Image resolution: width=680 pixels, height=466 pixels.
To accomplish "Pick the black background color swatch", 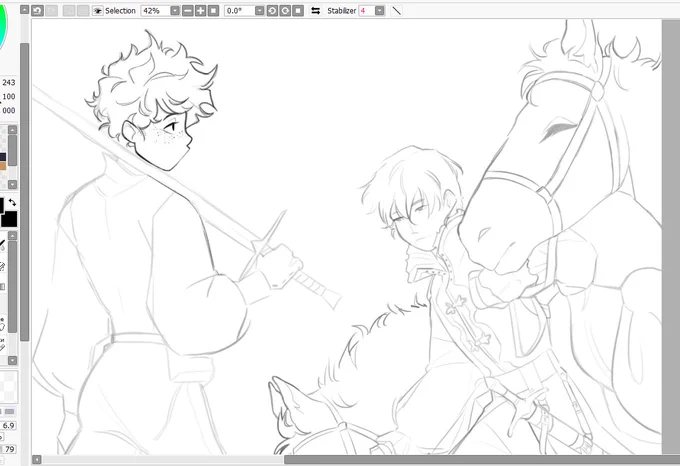I will [x=9, y=219].
